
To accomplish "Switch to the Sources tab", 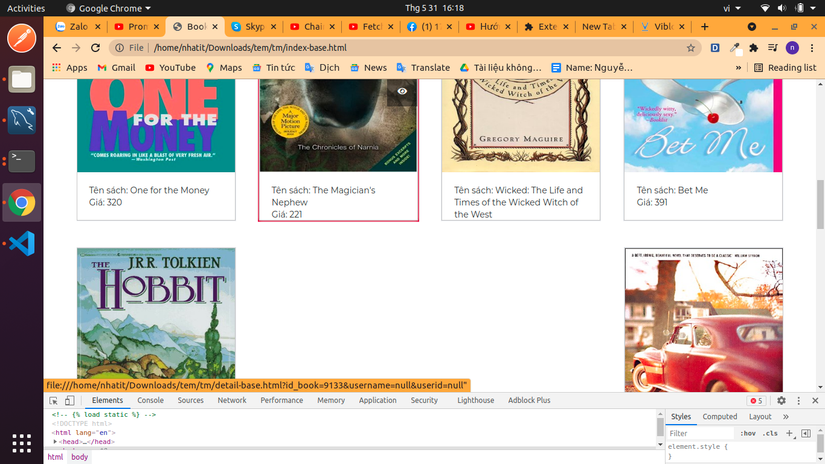I will pos(190,400).
